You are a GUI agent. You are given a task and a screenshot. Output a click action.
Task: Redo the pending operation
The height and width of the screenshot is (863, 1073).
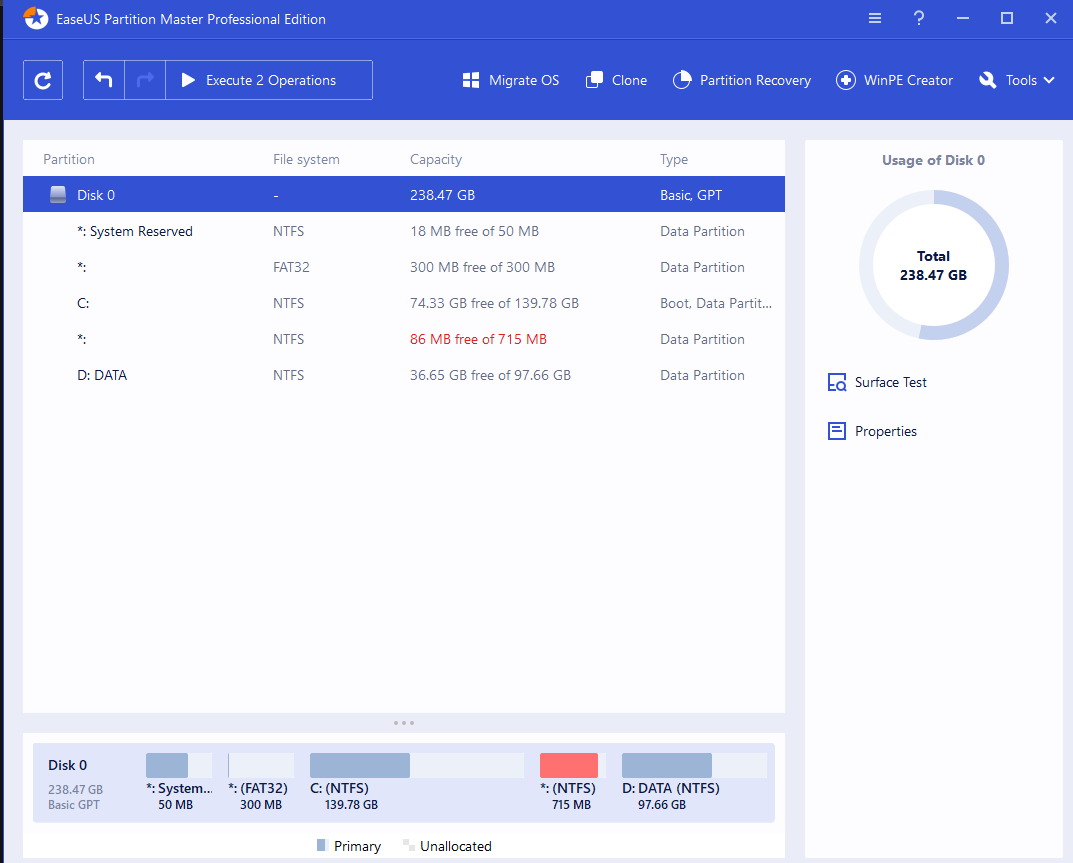[145, 80]
